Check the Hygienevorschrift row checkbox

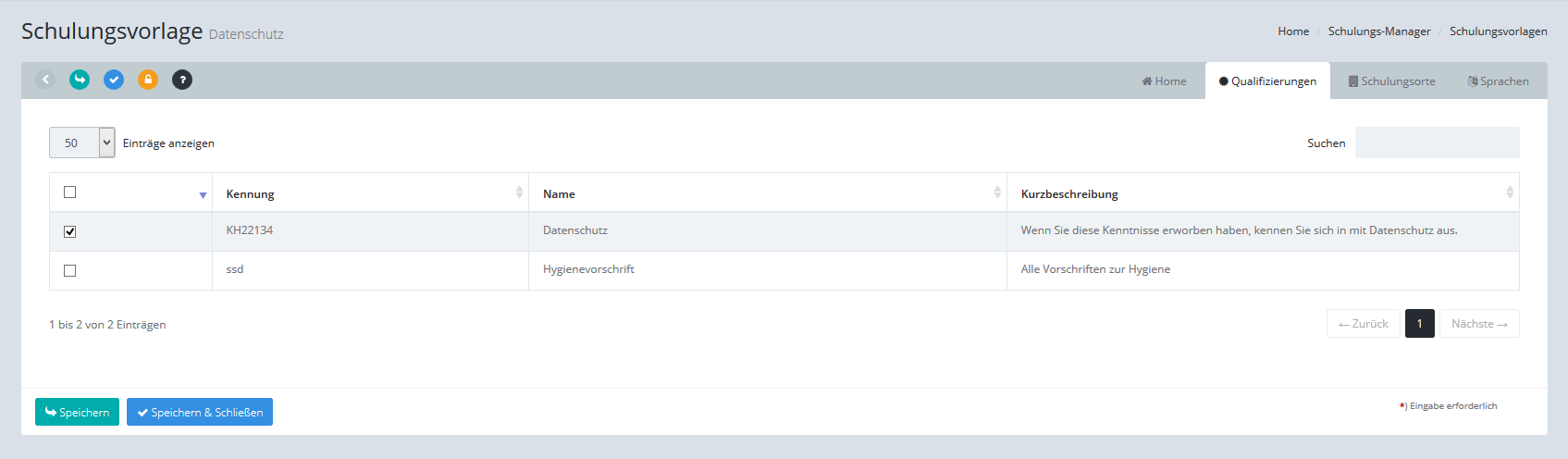click(69, 270)
